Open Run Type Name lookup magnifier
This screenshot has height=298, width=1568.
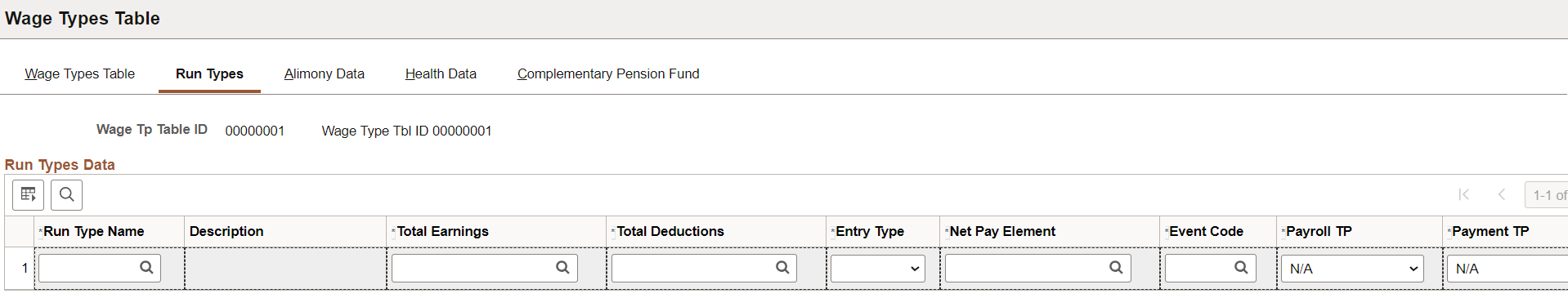(x=146, y=268)
